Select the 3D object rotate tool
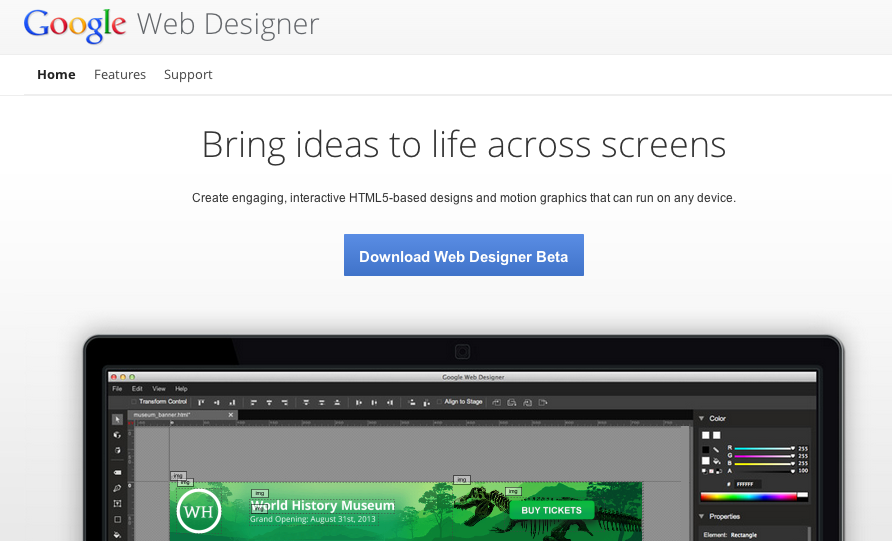This screenshot has width=892, height=541. point(117,435)
